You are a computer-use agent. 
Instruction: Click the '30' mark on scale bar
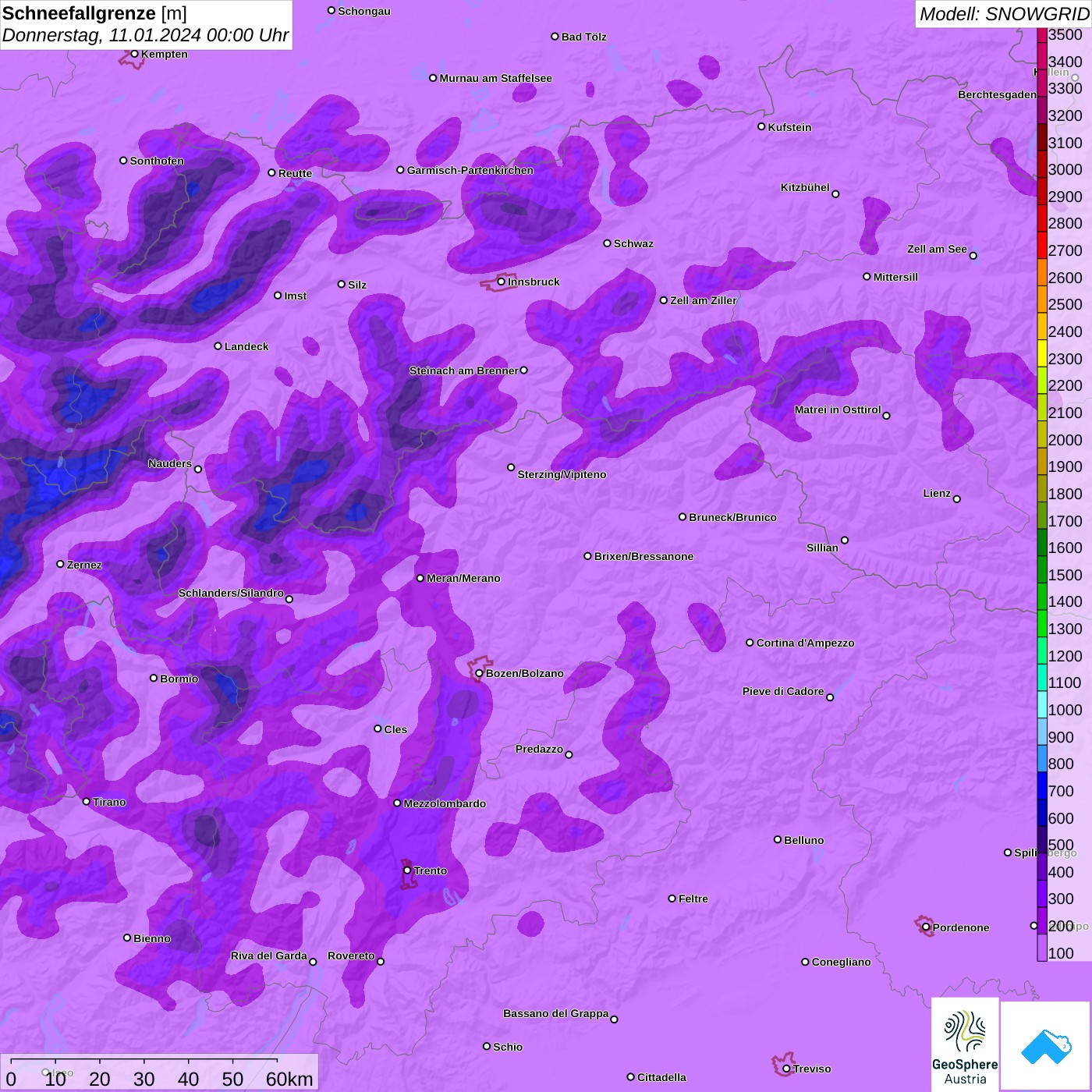144,1079
